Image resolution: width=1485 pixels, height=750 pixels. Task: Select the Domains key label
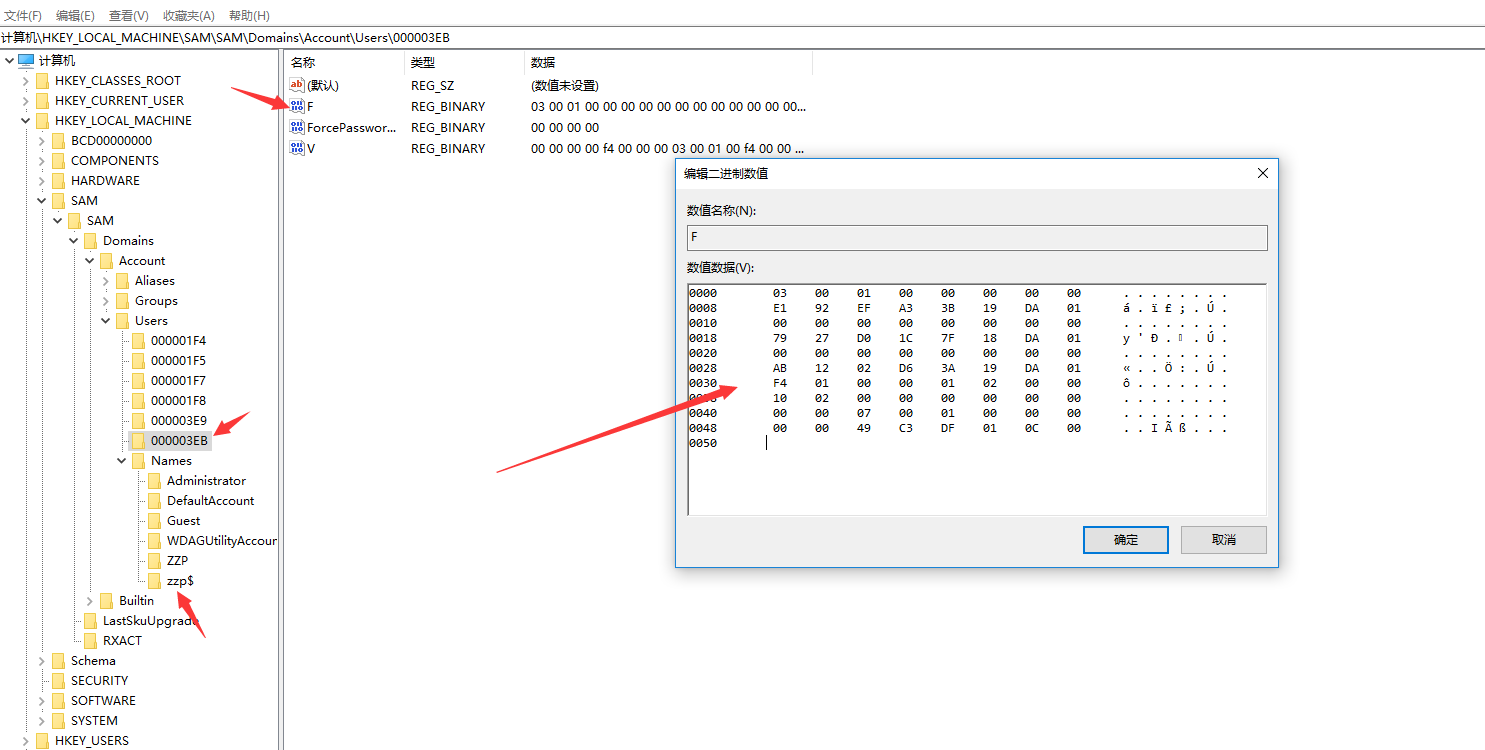coord(128,240)
